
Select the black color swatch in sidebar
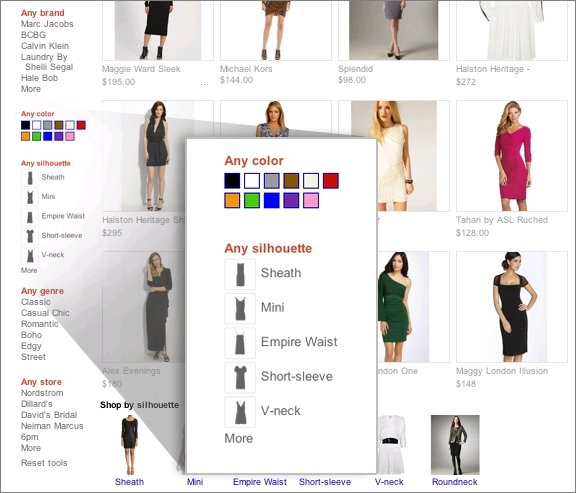click(x=25, y=125)
